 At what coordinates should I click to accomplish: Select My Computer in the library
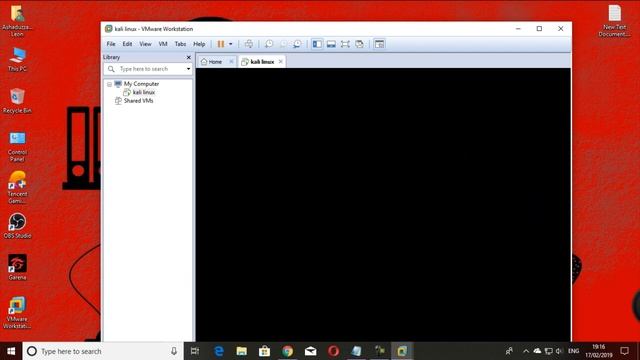[141, 84]
